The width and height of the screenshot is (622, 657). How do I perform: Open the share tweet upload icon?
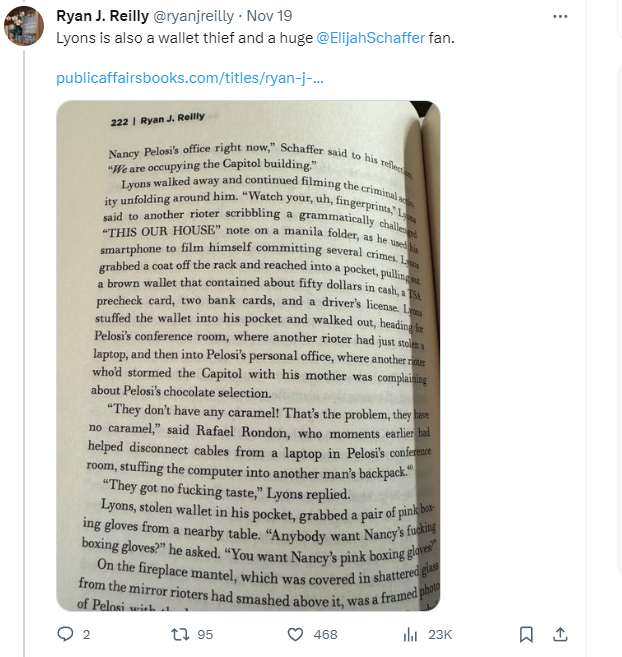coord(560,634)
